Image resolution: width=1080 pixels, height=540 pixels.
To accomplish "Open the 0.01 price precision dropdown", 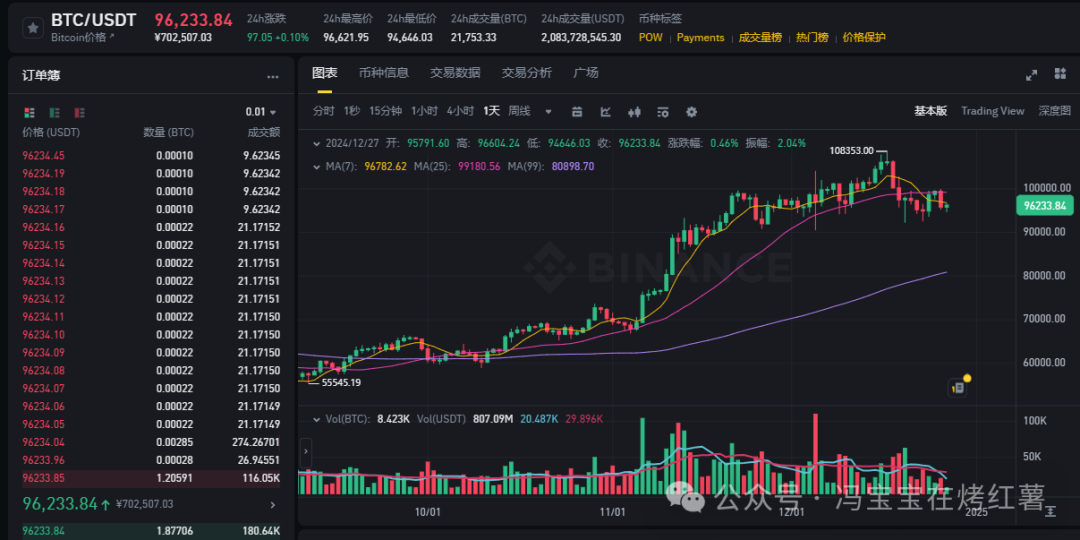I will point(261,112).
